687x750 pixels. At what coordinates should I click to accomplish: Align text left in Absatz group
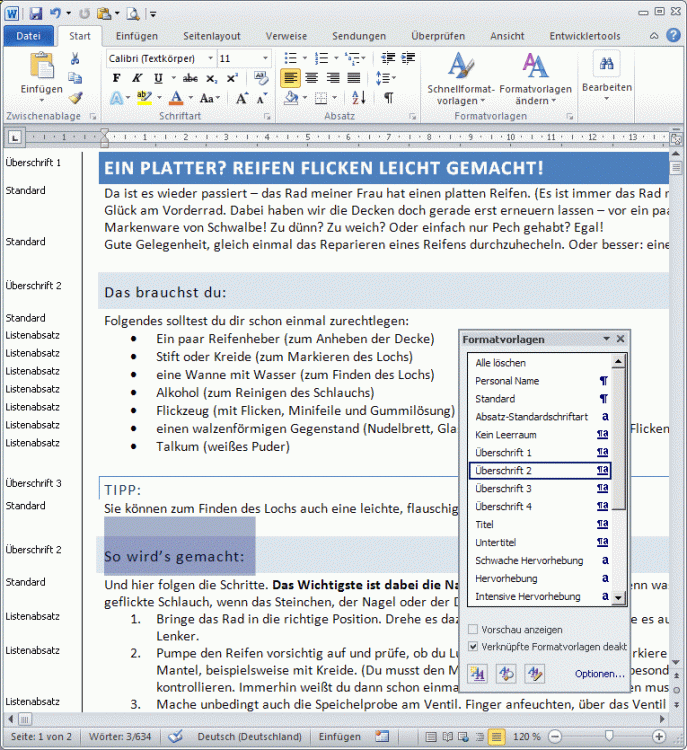pyautogui.click(x=291, y=78)
